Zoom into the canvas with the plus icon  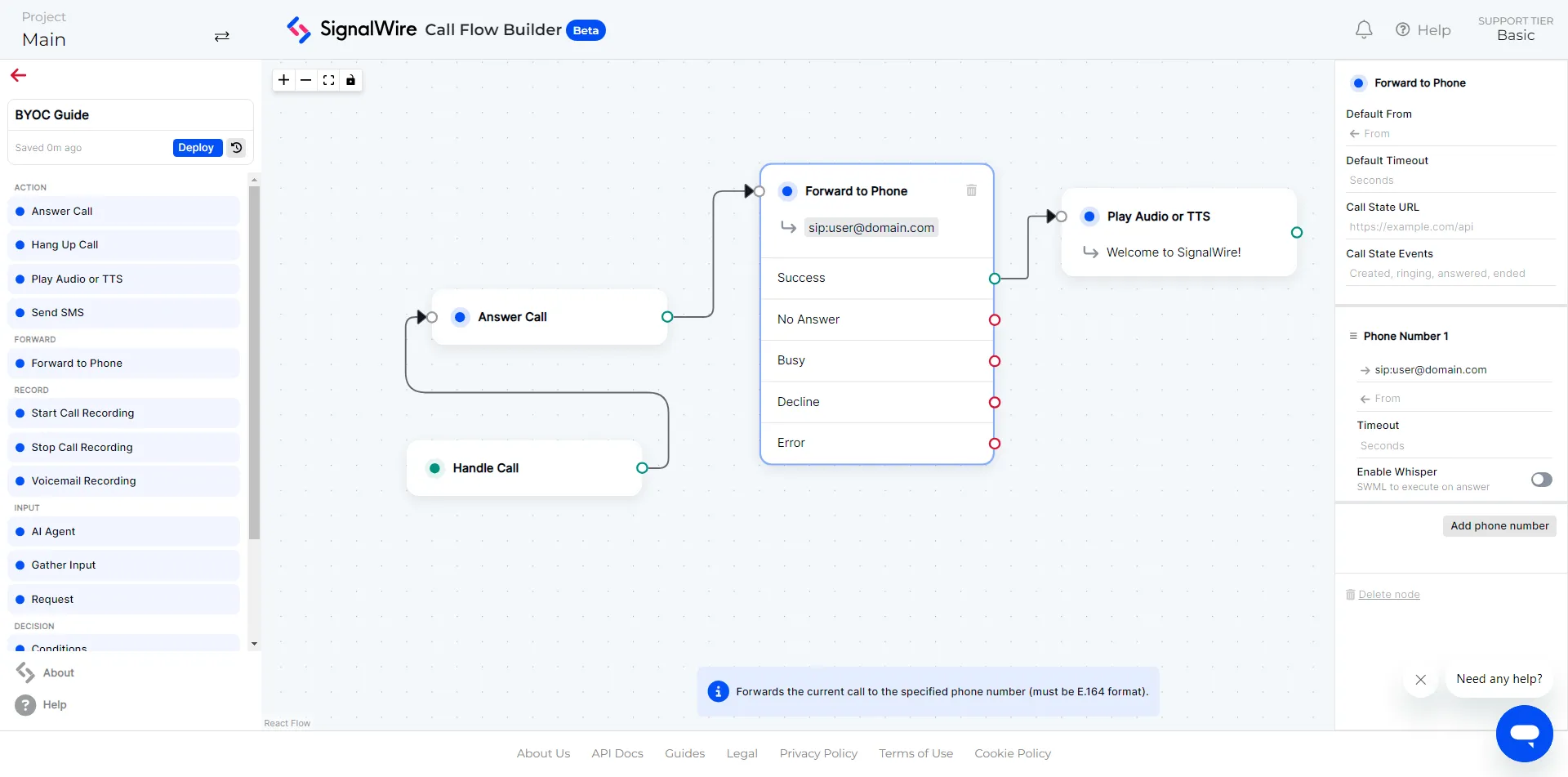pyautogui.click(x=283, y=80)
